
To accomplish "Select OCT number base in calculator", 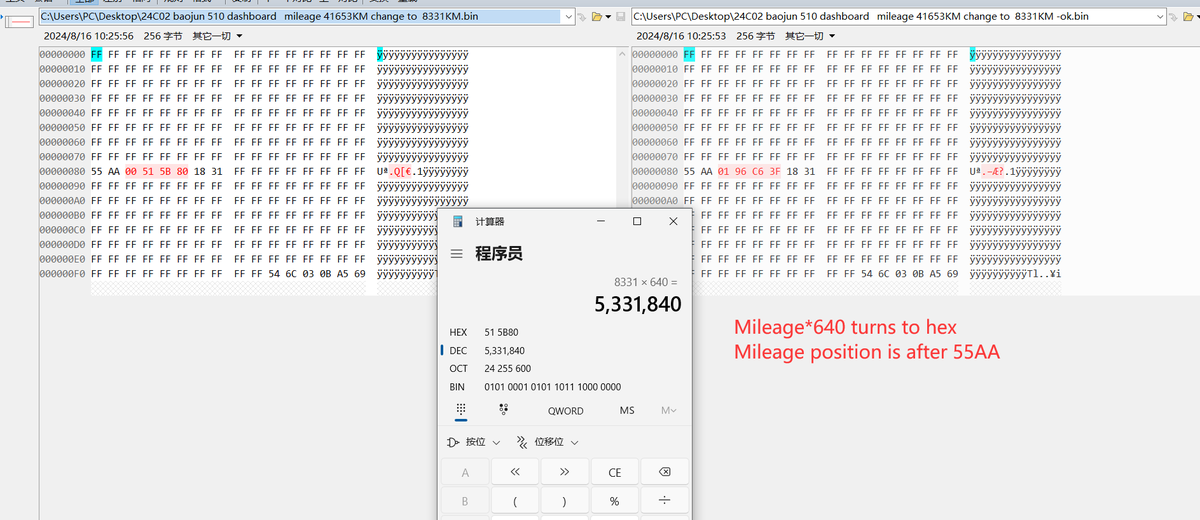I will (x=458, y=368).
